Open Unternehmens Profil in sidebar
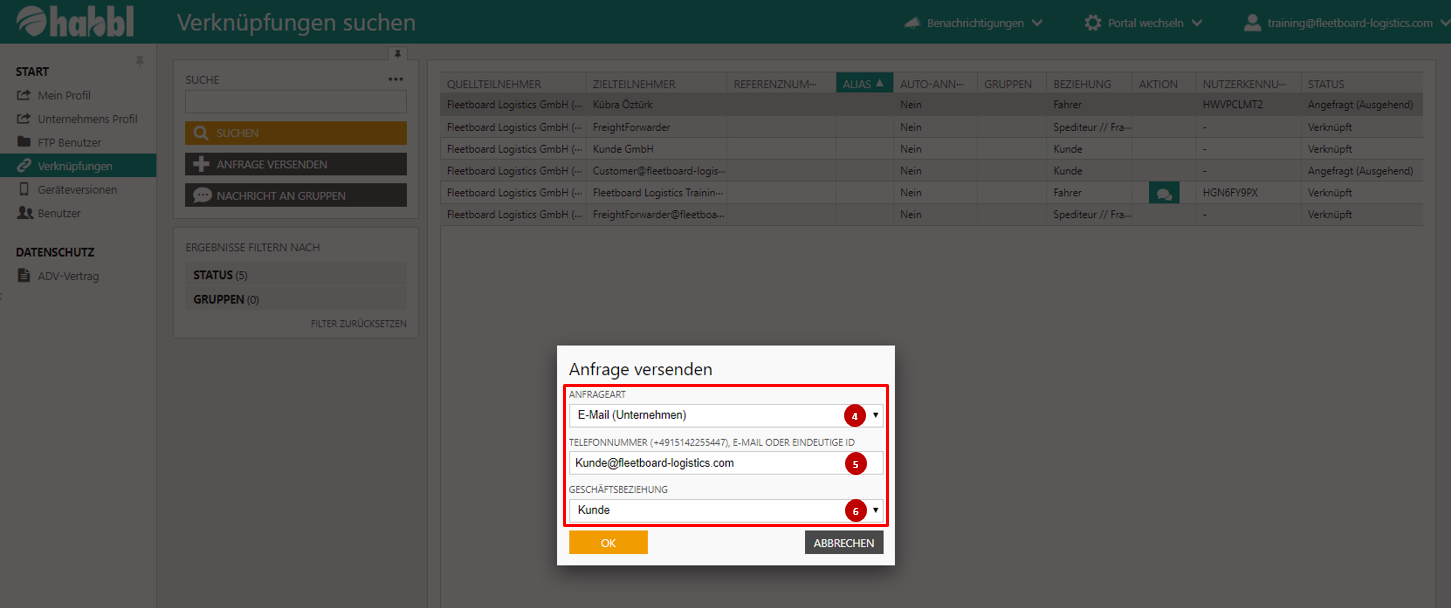 click(x=87, y=119)
